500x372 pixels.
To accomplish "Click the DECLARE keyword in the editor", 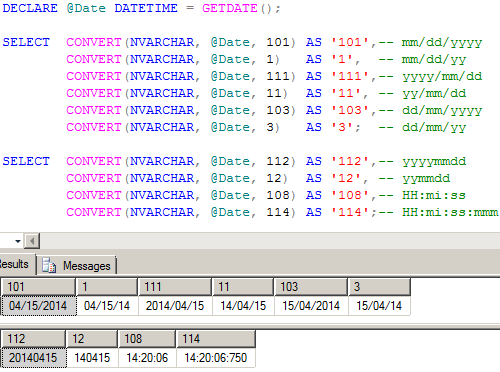I will pos(30,8).
